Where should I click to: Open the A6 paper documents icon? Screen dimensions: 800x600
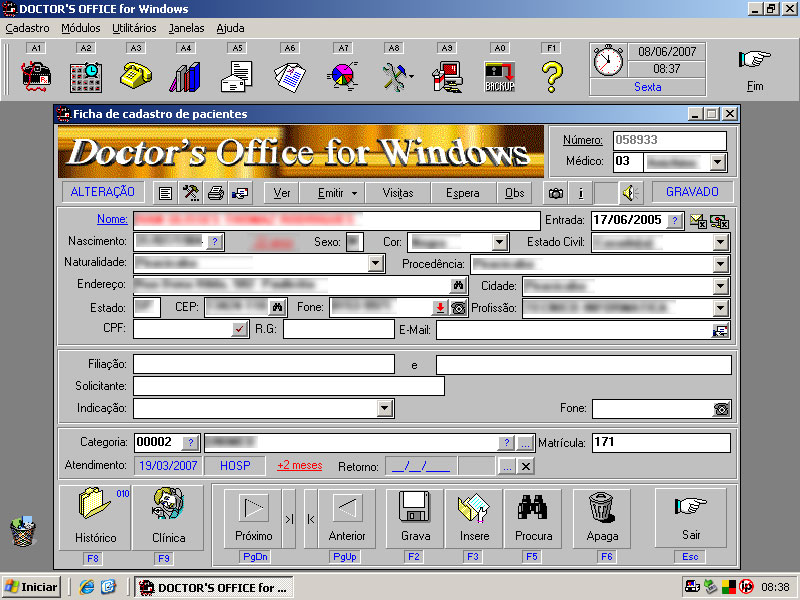289,77
